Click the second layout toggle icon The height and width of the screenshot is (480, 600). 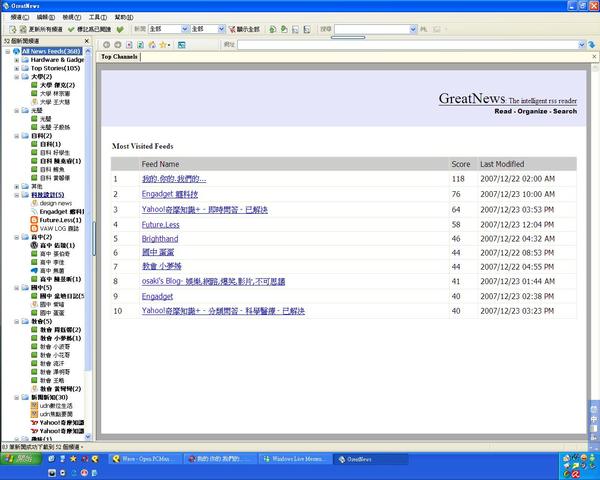click(x=307, y=29)
